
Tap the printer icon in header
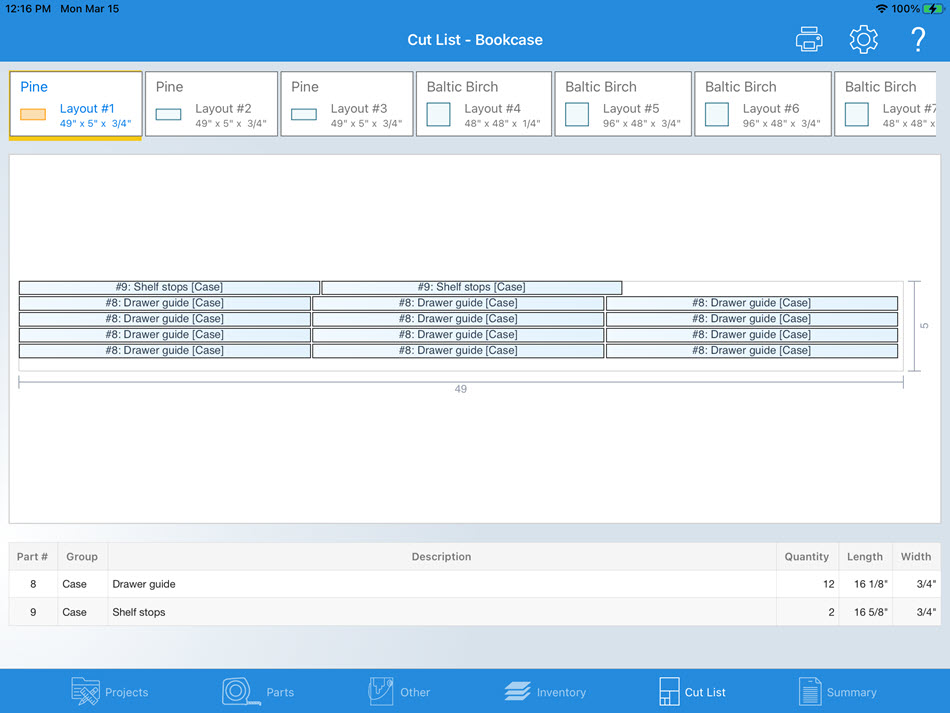[808, 40]
